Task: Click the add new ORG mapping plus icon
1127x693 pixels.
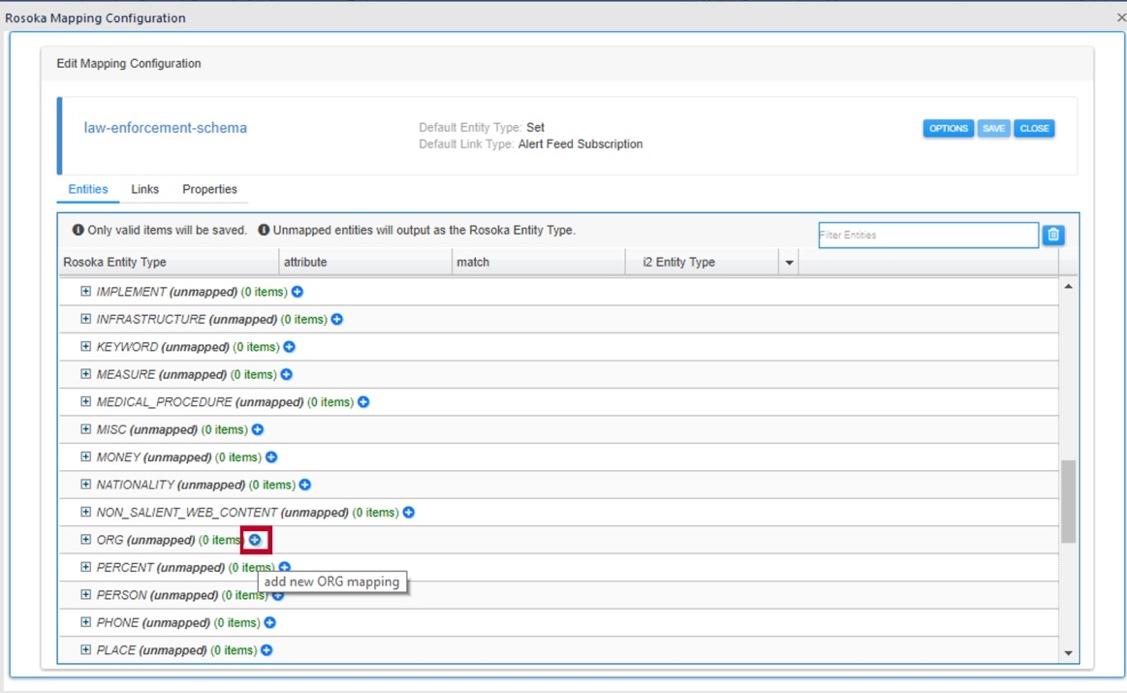Action: 256,539
